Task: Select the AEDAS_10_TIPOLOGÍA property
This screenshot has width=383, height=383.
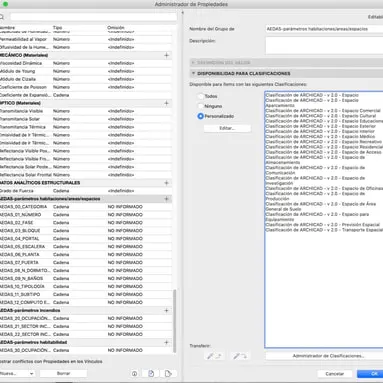Action: (86, 287)
